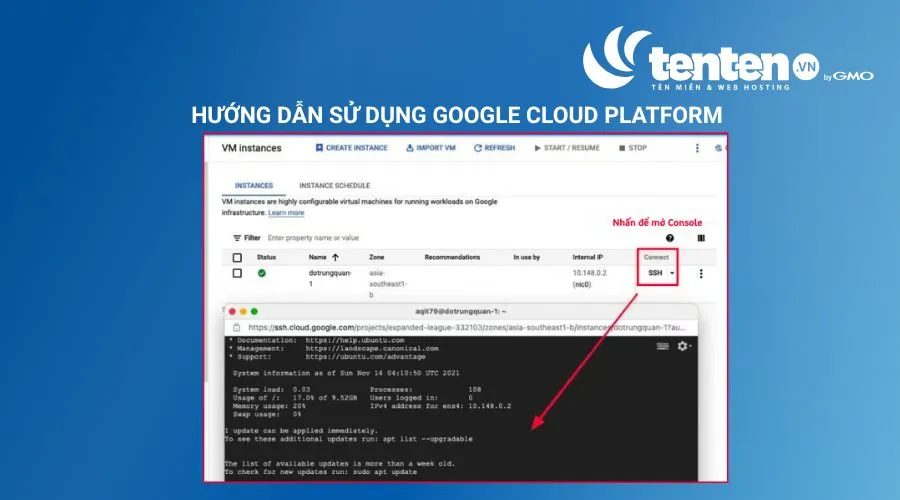Open the SSH terminal settings gear
900x500 pixels.
pos(684,346)
